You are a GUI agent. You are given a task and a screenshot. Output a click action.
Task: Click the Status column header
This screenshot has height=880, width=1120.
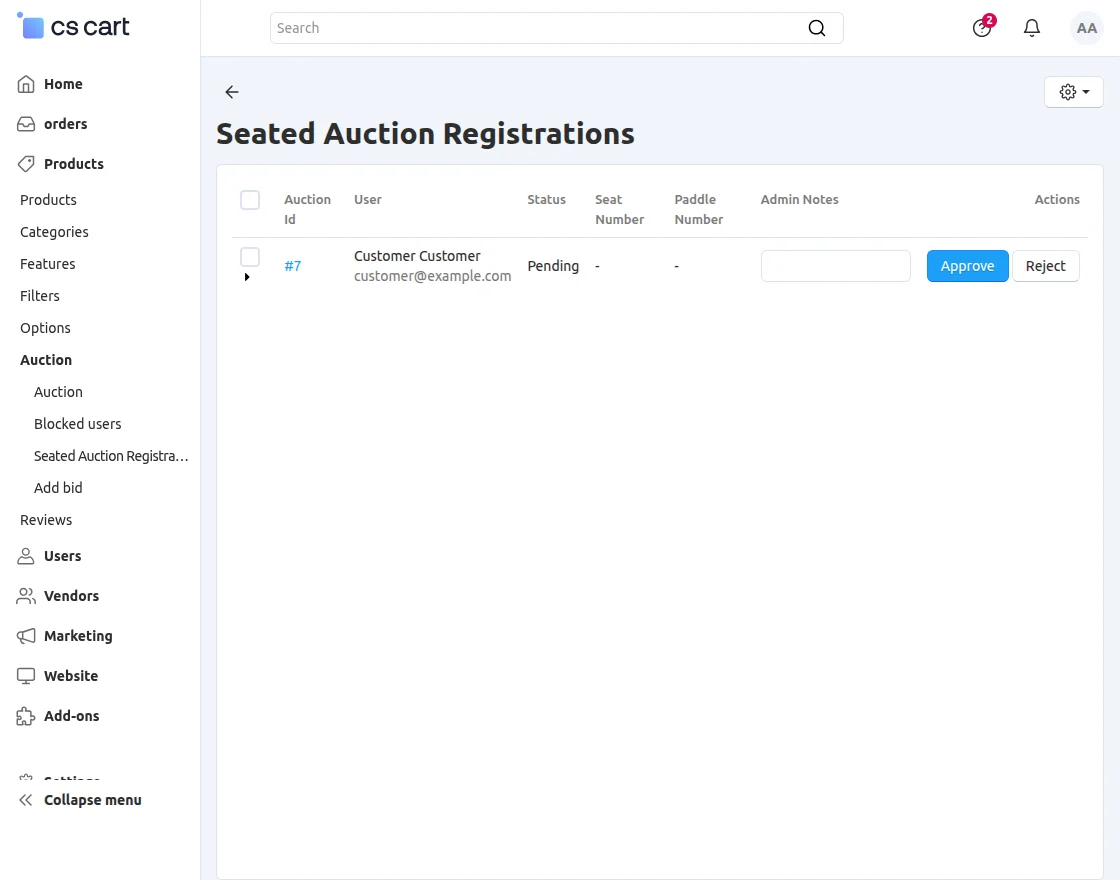(546, 199)
